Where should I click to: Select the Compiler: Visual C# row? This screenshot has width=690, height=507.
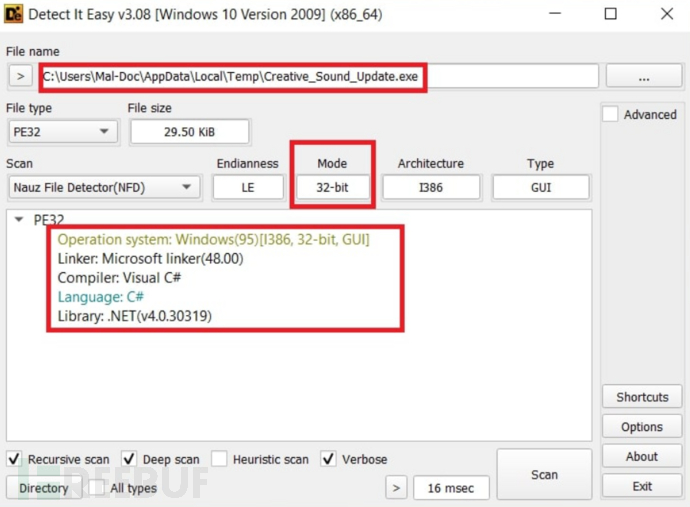coord(119,278)
